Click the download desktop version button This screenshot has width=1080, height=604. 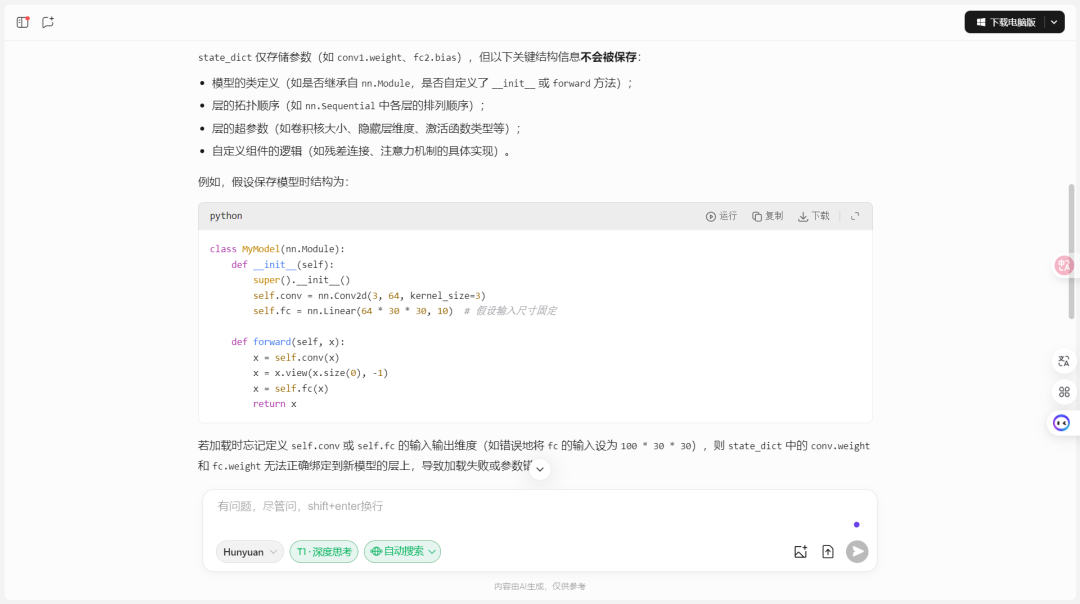(1008, 22)
